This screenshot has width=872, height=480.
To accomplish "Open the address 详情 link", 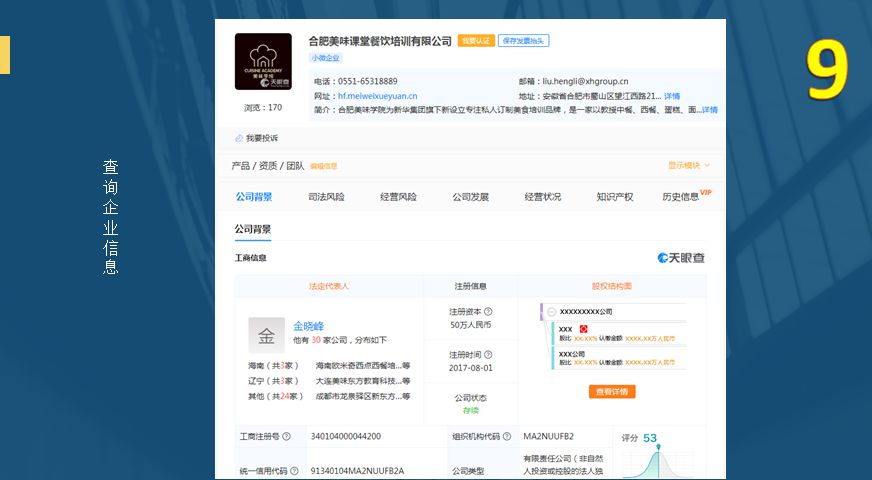I will (x=672, y=96).
